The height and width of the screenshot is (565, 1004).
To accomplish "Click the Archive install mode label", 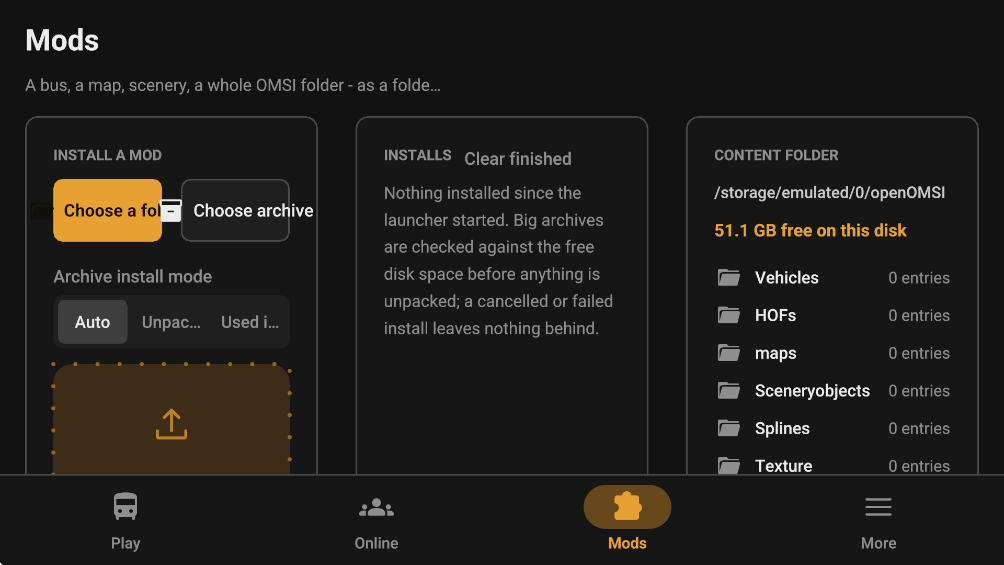I will 133,277.
